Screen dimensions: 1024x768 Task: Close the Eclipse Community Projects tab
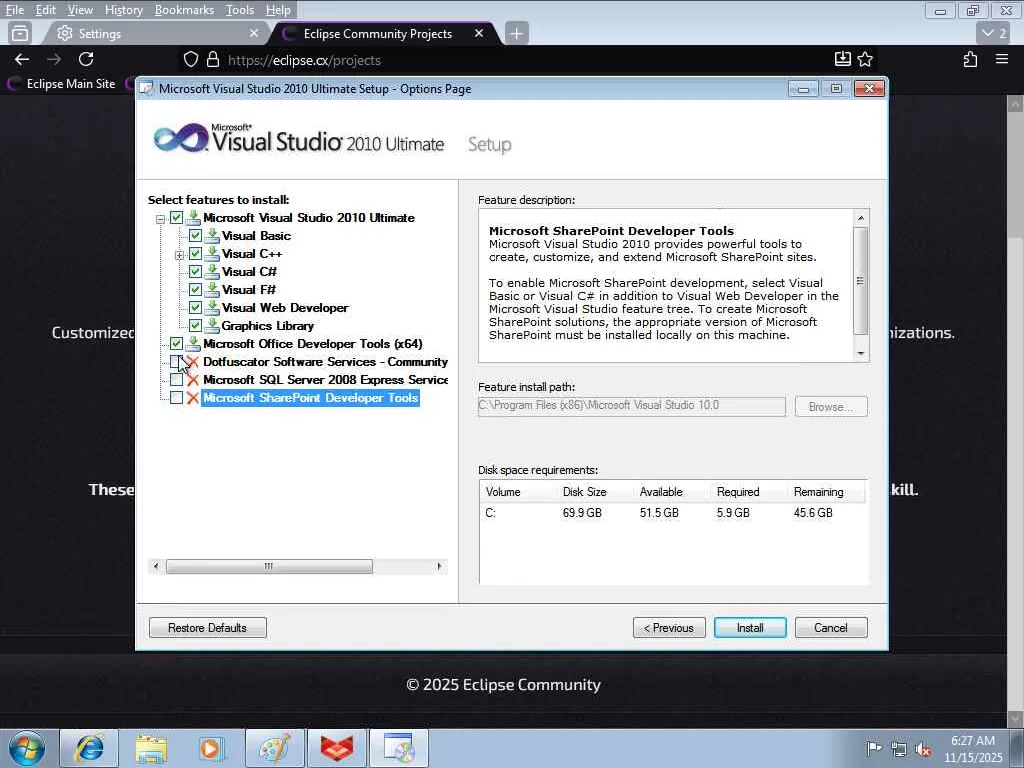(479, 33)
